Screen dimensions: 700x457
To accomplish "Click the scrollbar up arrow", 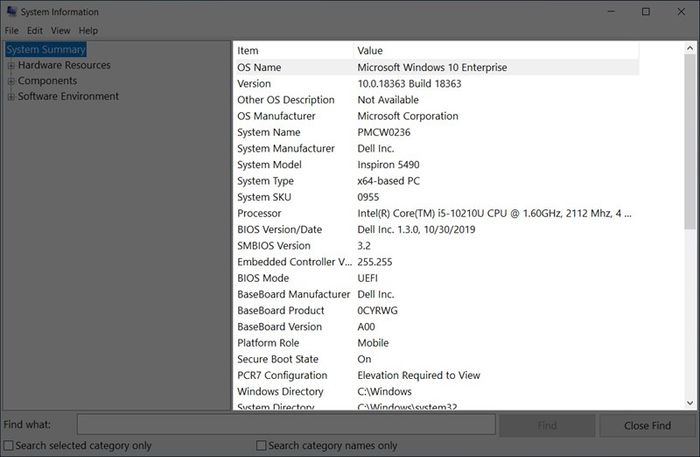I will 690,48.
